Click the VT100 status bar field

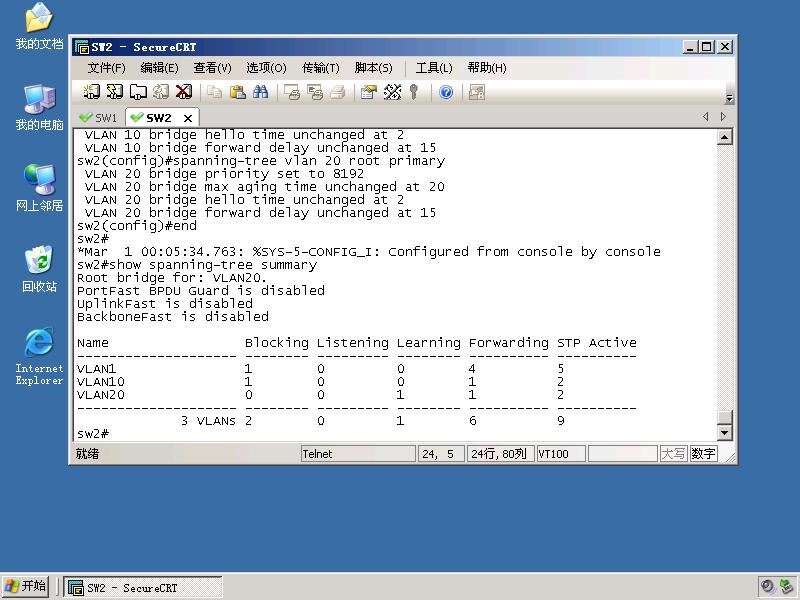tap(561, 454)
